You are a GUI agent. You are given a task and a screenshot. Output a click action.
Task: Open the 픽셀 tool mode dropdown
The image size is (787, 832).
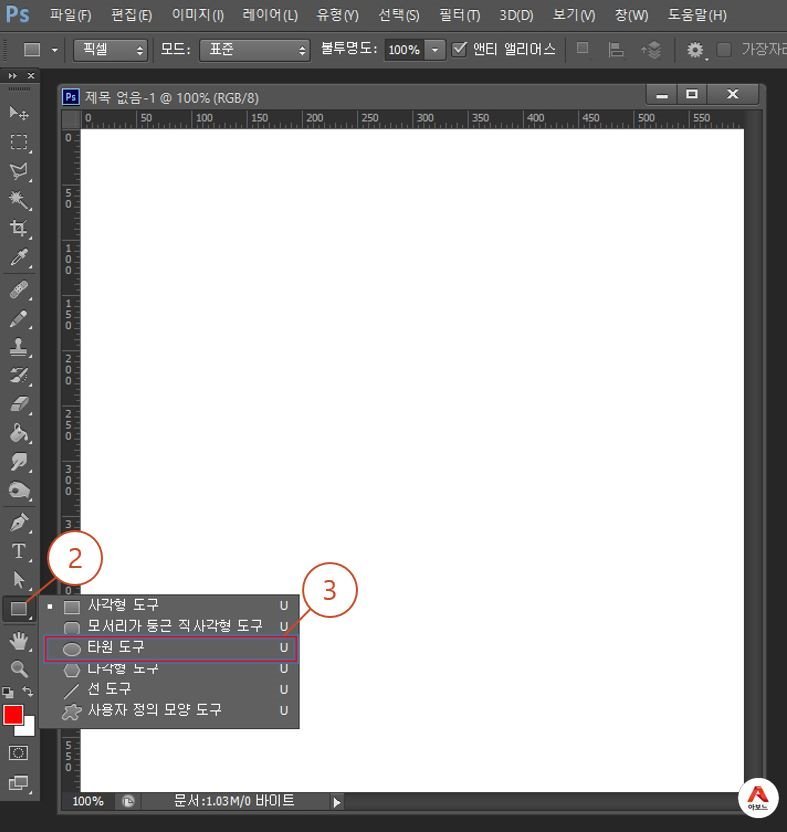[110, 50]
